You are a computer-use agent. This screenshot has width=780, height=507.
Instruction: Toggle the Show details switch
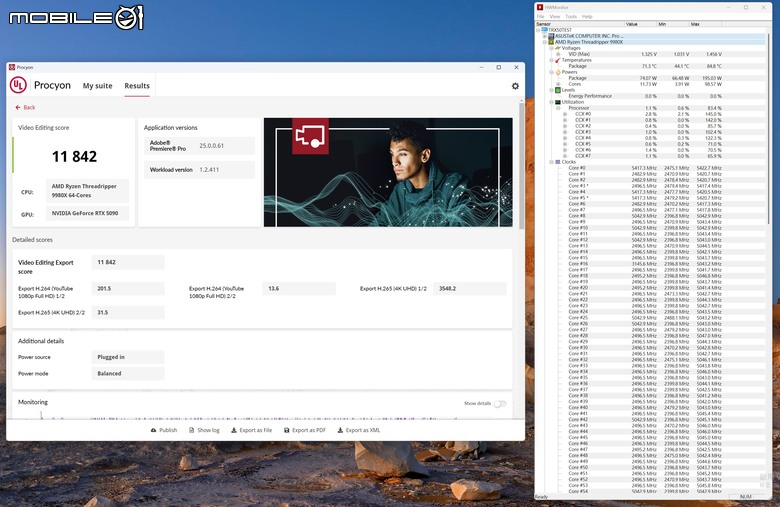(500, 404)
